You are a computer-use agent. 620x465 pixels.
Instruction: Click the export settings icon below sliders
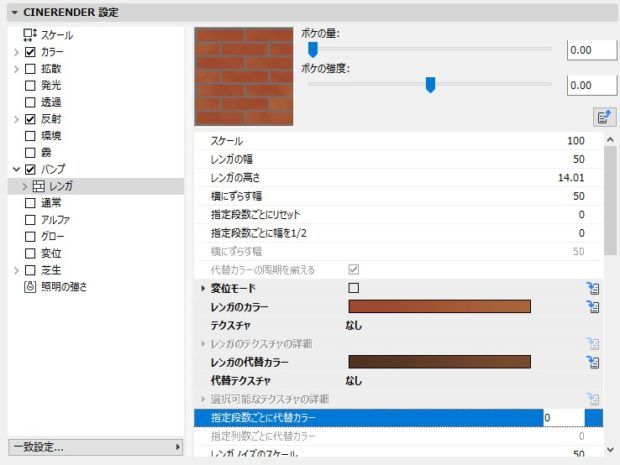point(604,117)
